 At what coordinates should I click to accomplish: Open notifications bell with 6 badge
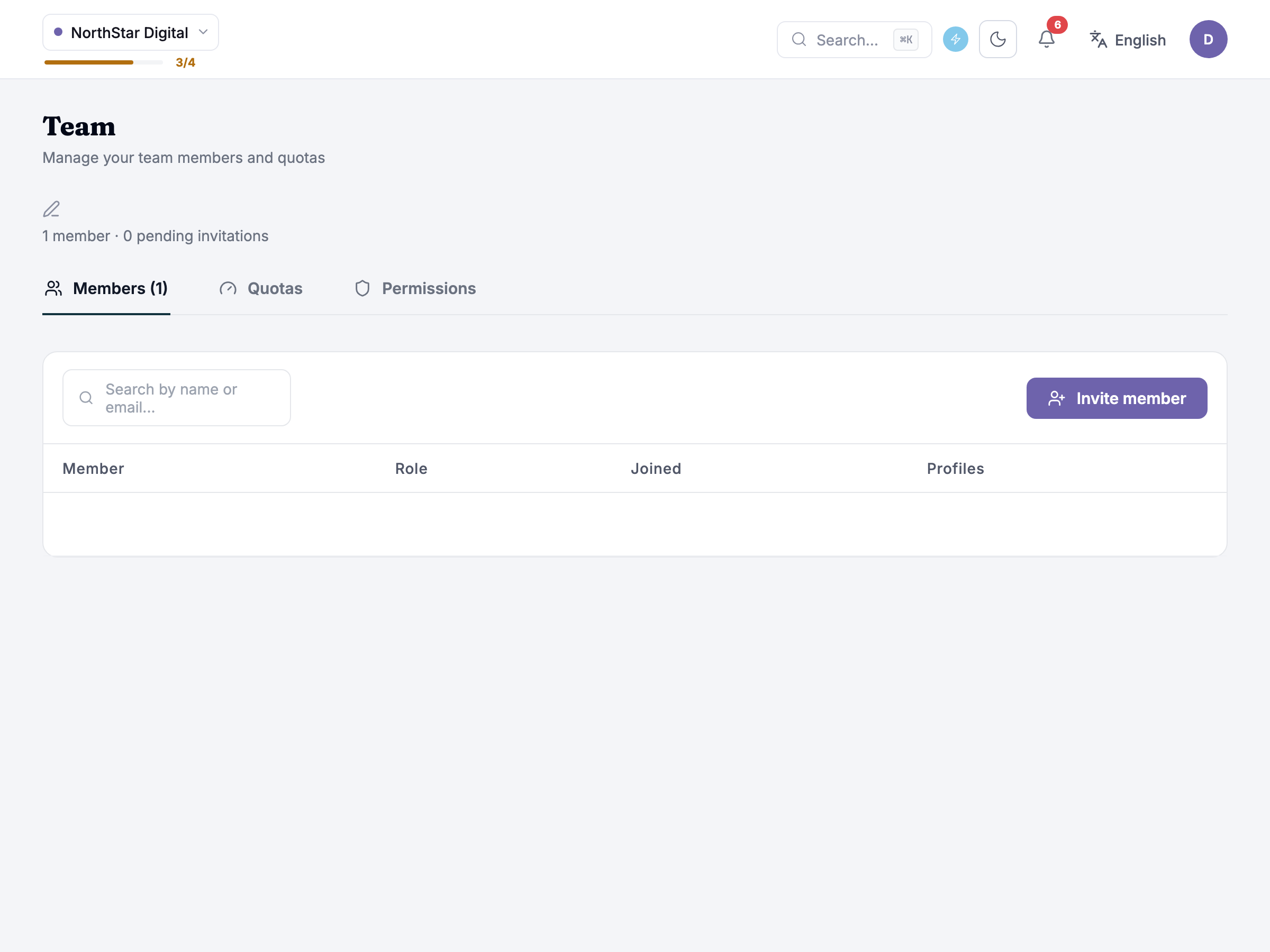click(x=1047, y=40)
